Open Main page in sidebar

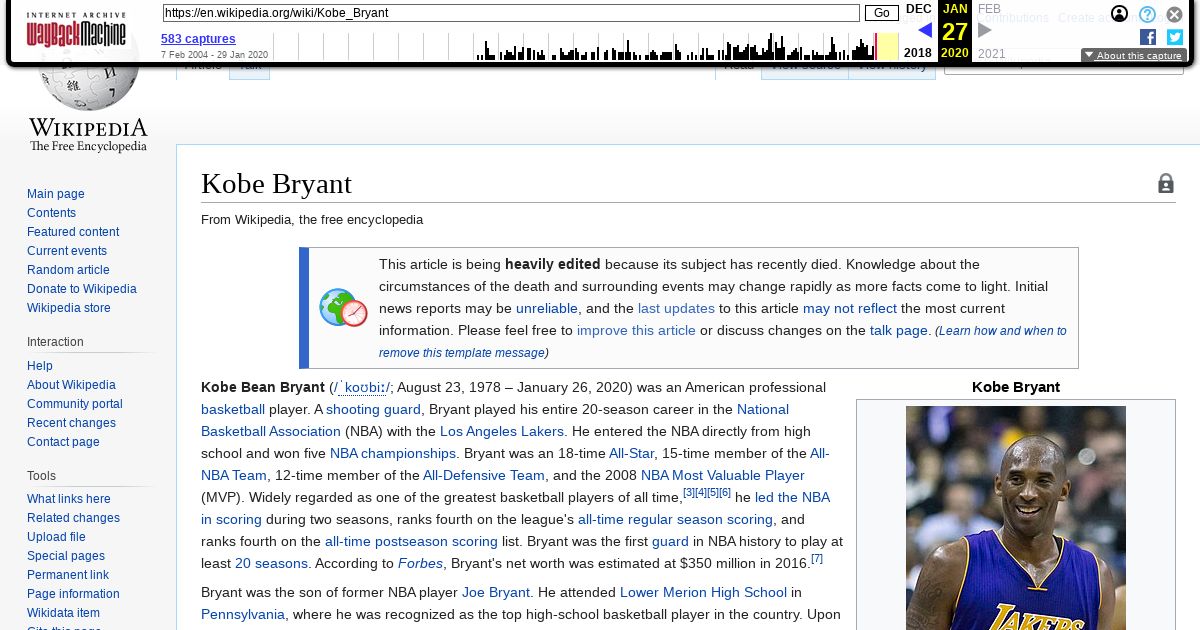[x=56, y=194]
